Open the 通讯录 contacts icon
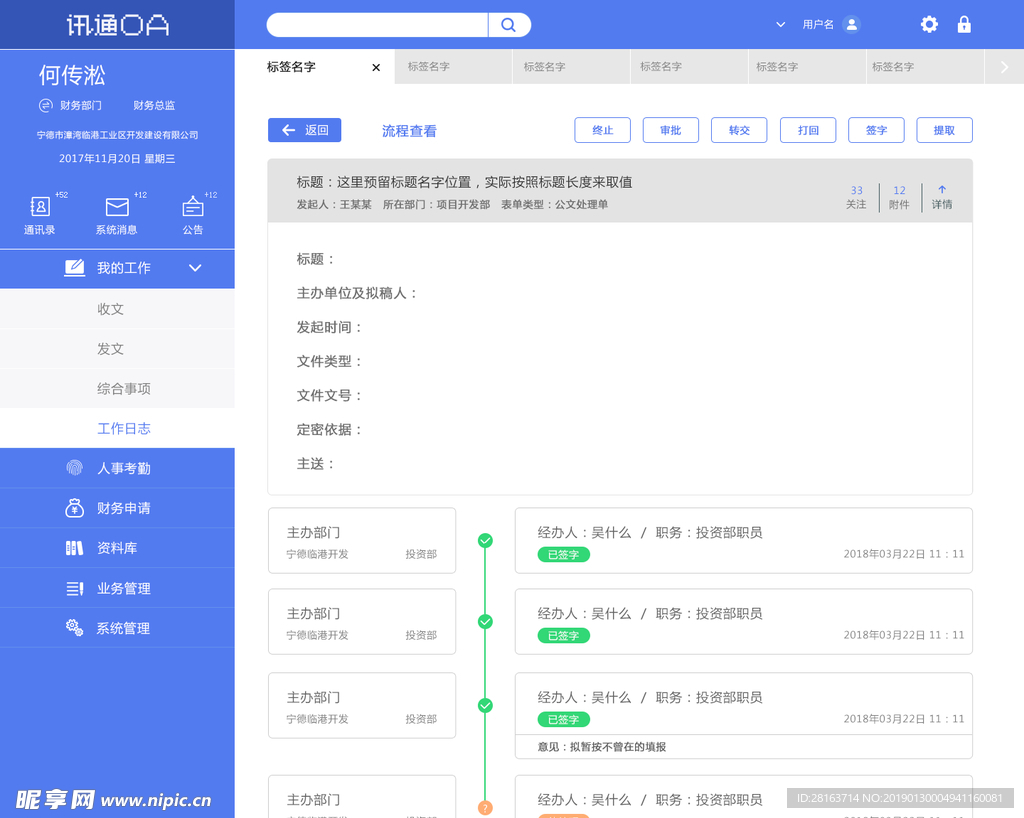 (x=40, y=207)
